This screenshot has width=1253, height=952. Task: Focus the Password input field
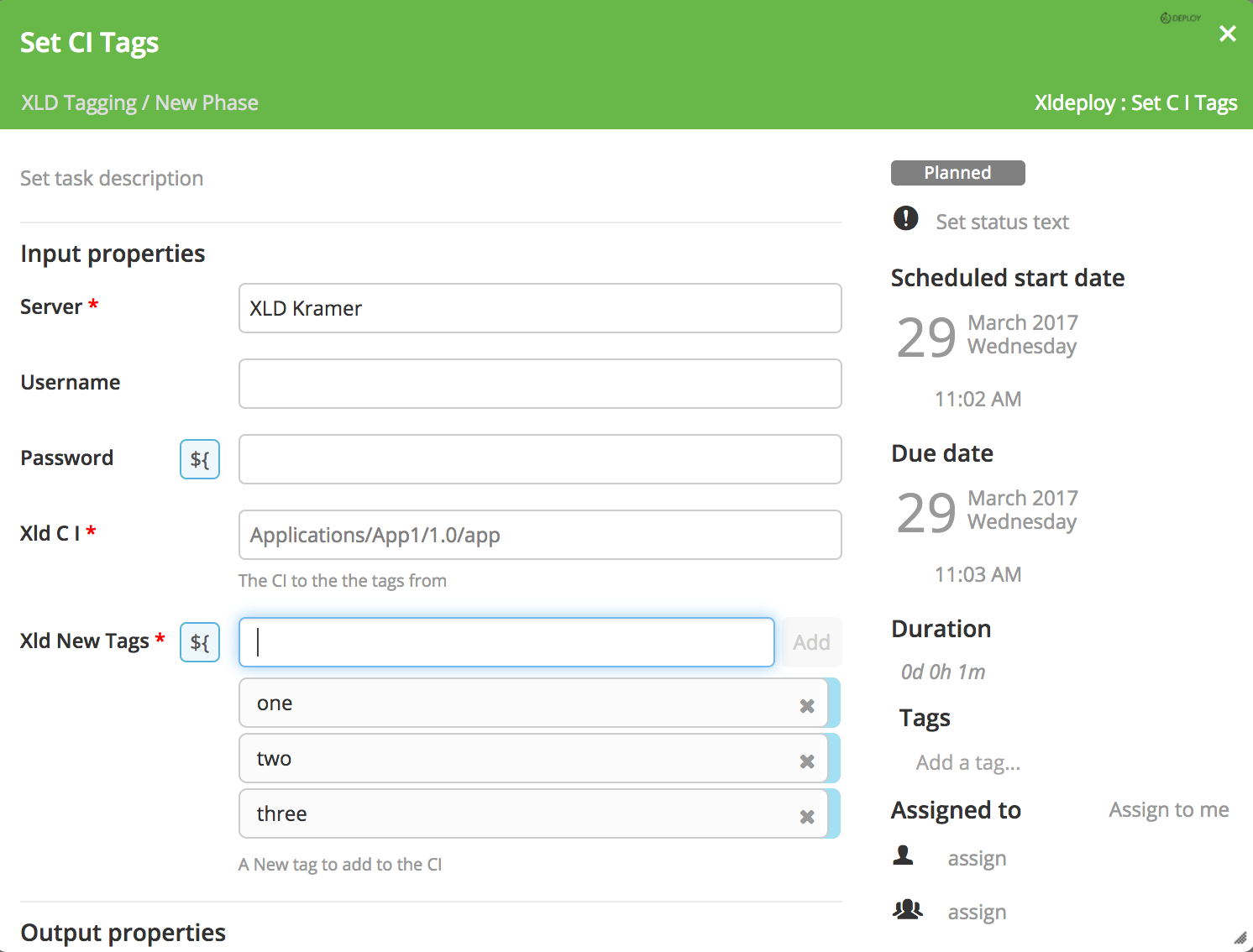(x=540, y=459)
